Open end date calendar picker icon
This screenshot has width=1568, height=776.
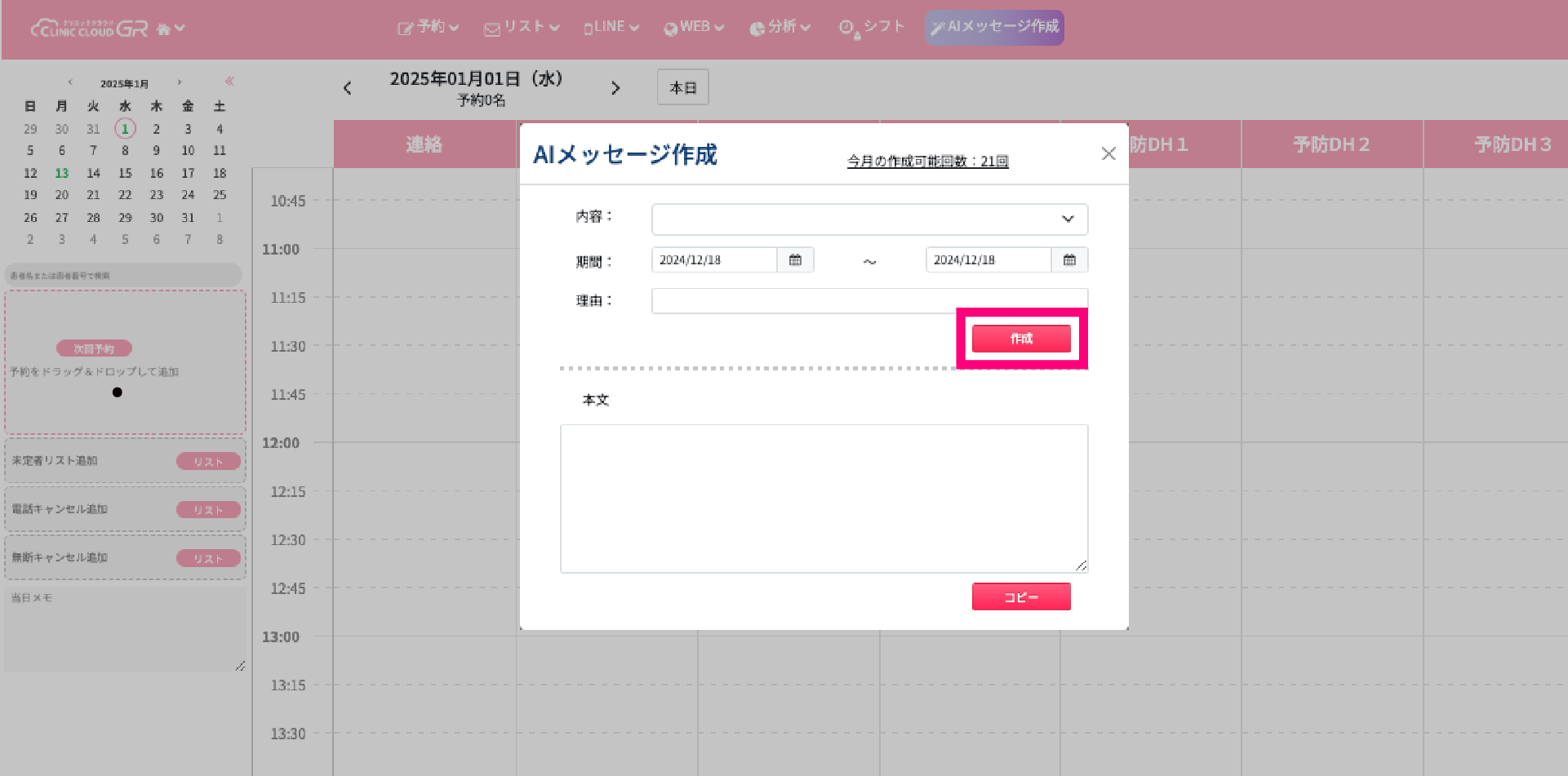coord(1069,260)
